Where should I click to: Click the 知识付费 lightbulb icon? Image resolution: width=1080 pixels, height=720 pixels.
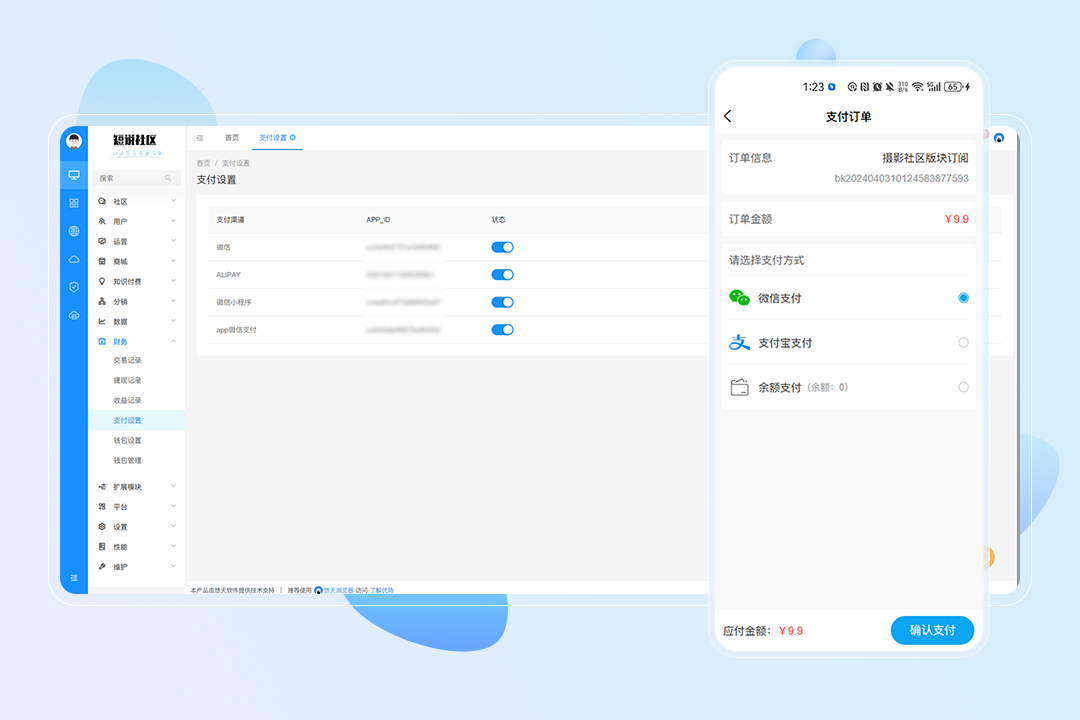coord(102,281)
